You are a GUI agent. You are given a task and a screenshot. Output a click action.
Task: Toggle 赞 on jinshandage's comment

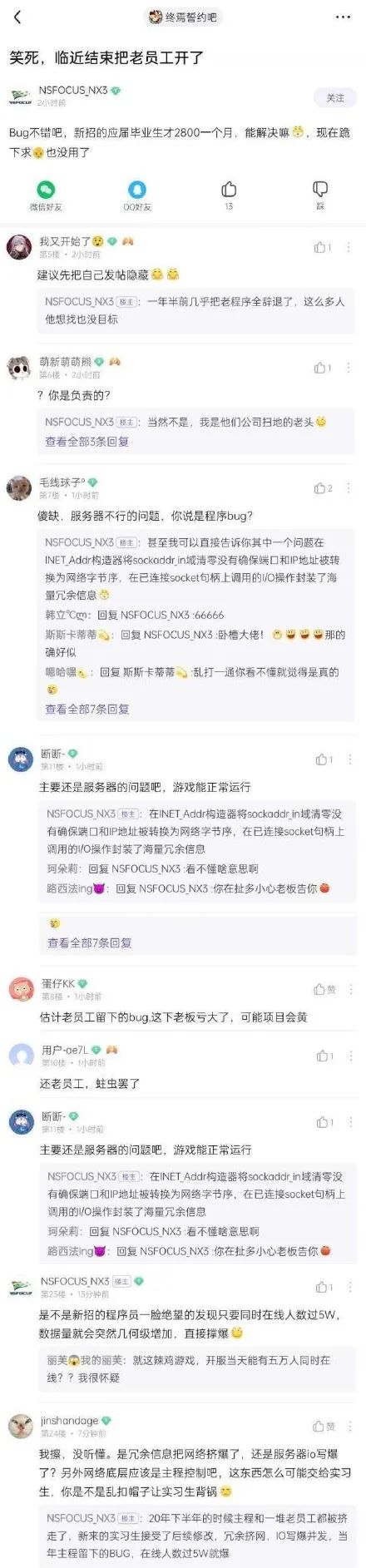pos(324,1426)
